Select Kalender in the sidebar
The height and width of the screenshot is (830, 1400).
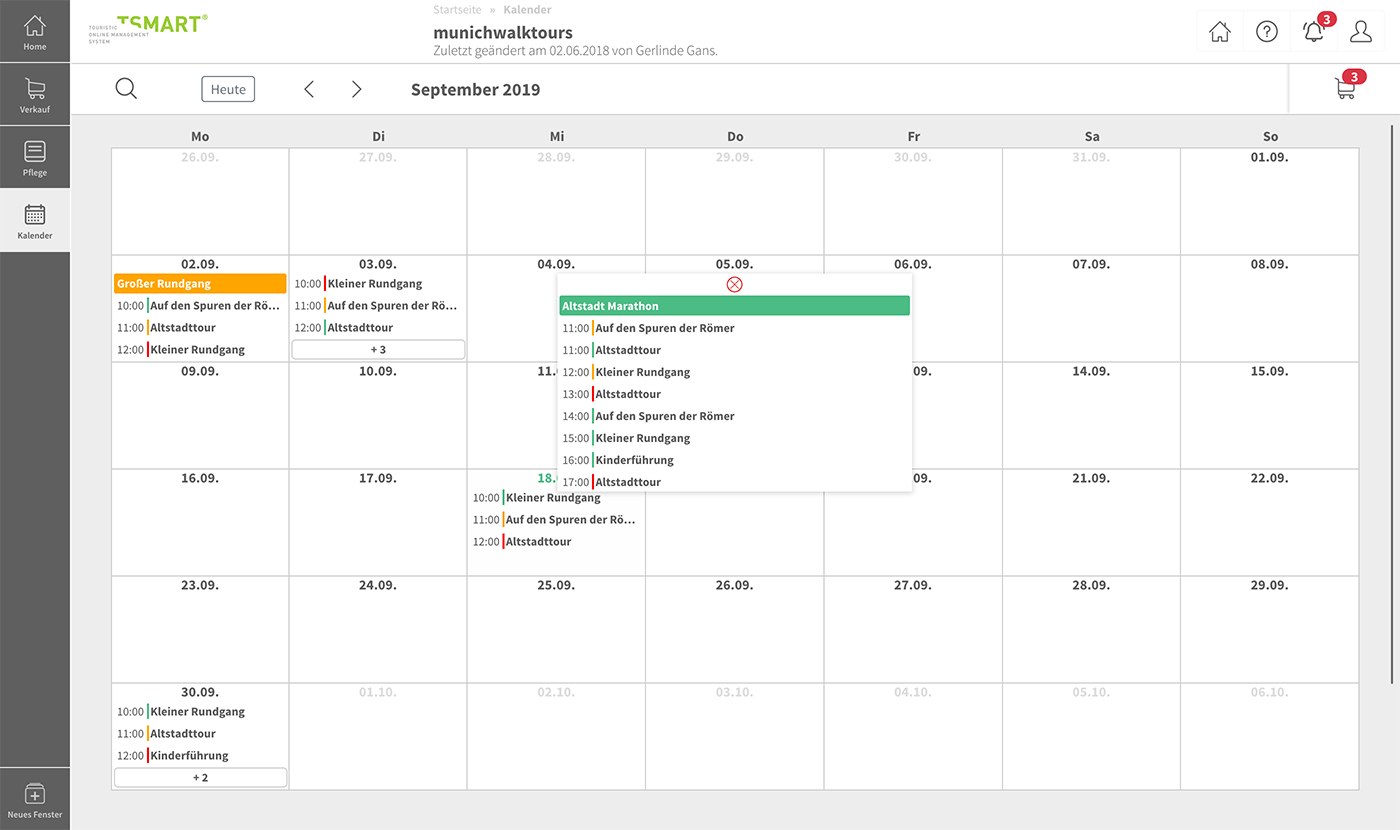click(35, 221)
